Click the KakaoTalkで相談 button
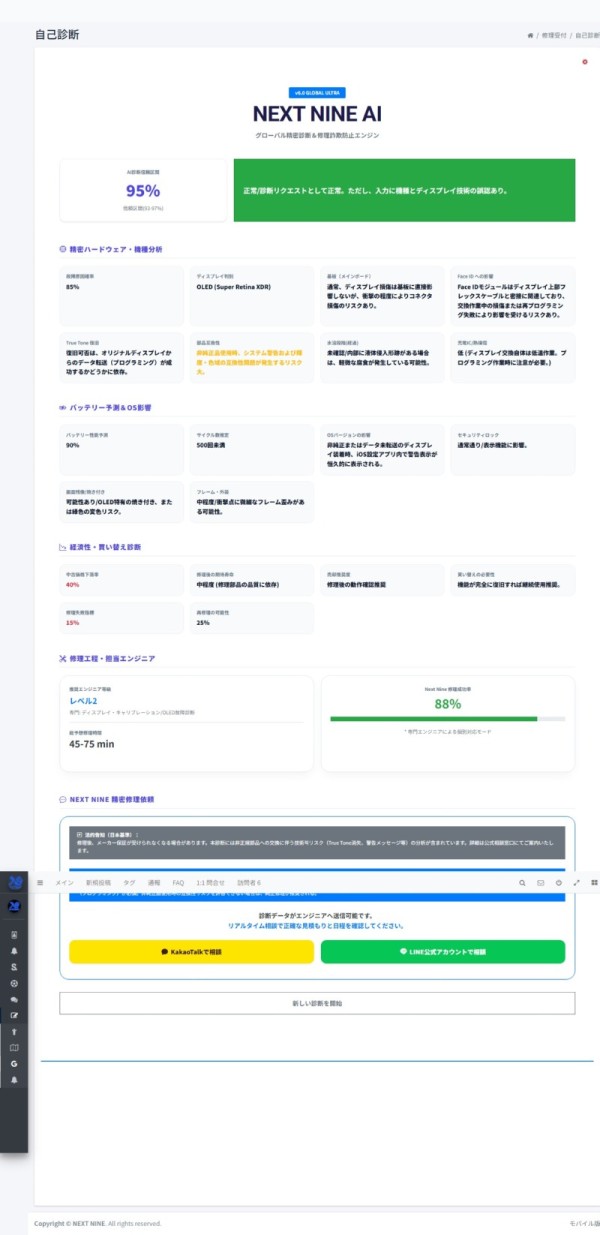Image resolution: width=600 pixels, height=1235 pixels. pos(189,952)
